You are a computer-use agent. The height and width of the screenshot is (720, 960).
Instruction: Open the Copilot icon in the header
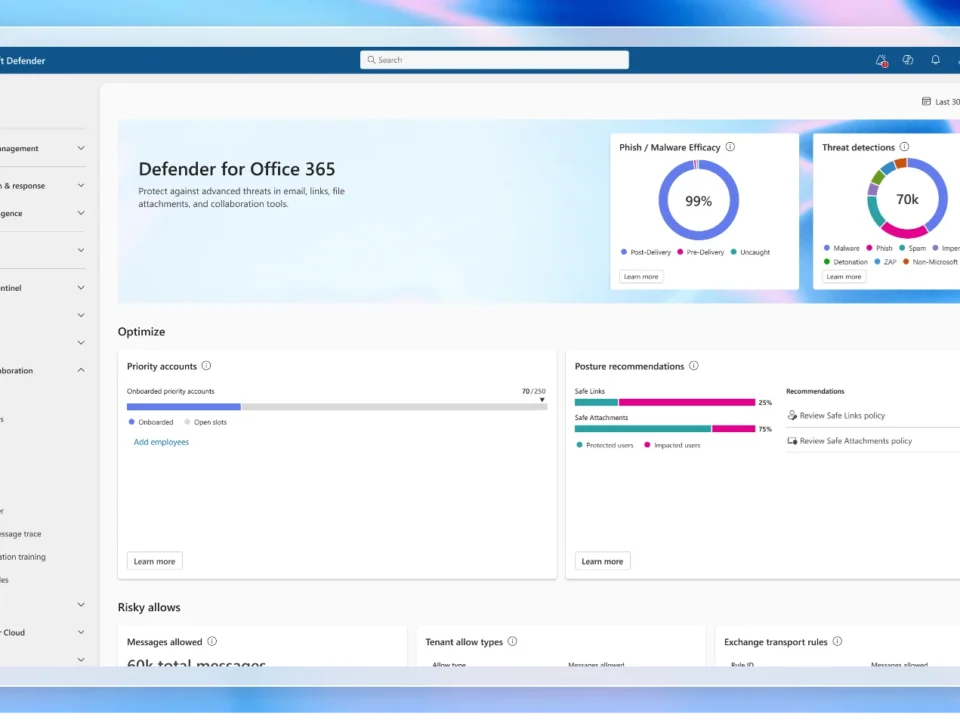pos(907,60)
